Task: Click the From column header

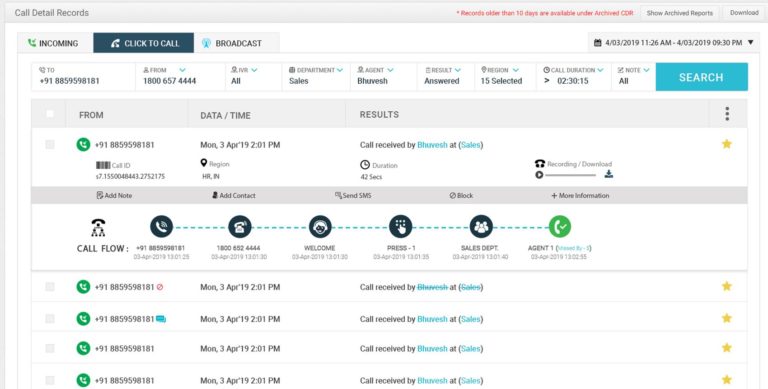Action: 91,115
